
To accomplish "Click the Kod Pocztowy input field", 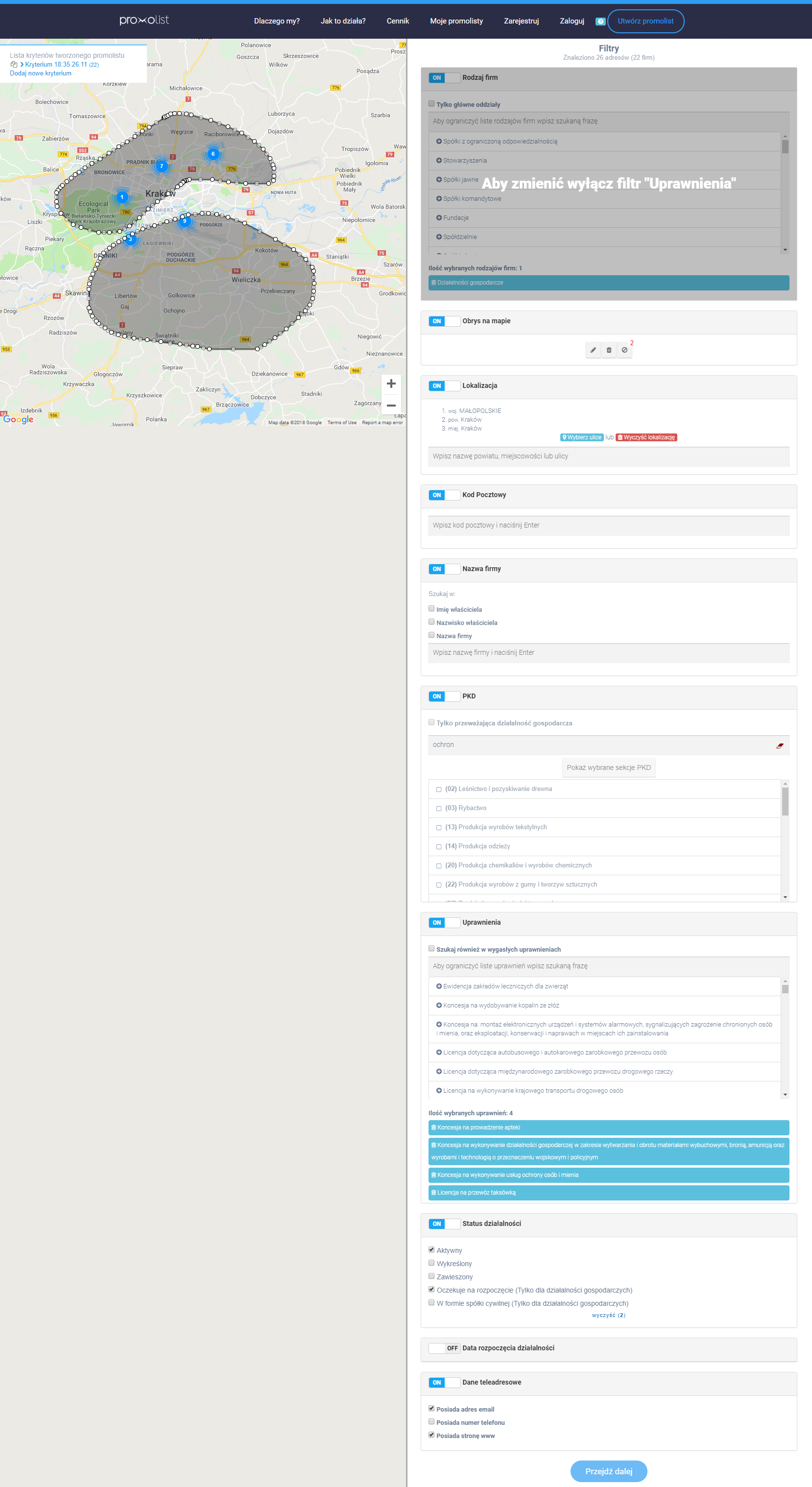I will click(608, 525).
